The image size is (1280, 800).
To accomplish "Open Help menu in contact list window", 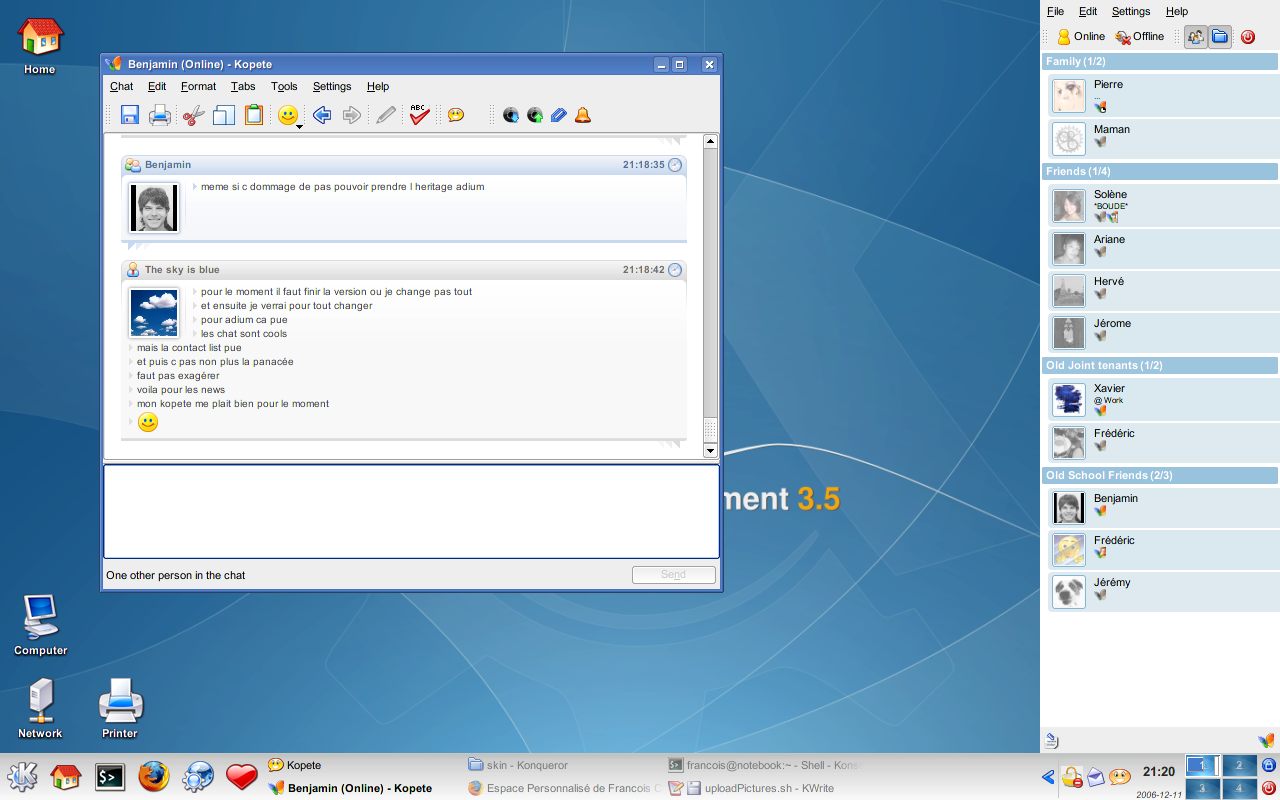I will click(x=1177, y=12).
